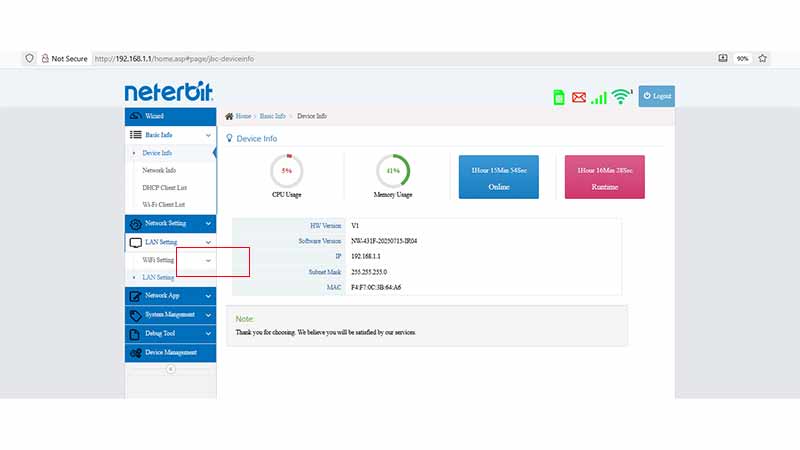Click the Device Info lightbulb icon
Screen dimensions: 800x450
(x=230, y=138)
